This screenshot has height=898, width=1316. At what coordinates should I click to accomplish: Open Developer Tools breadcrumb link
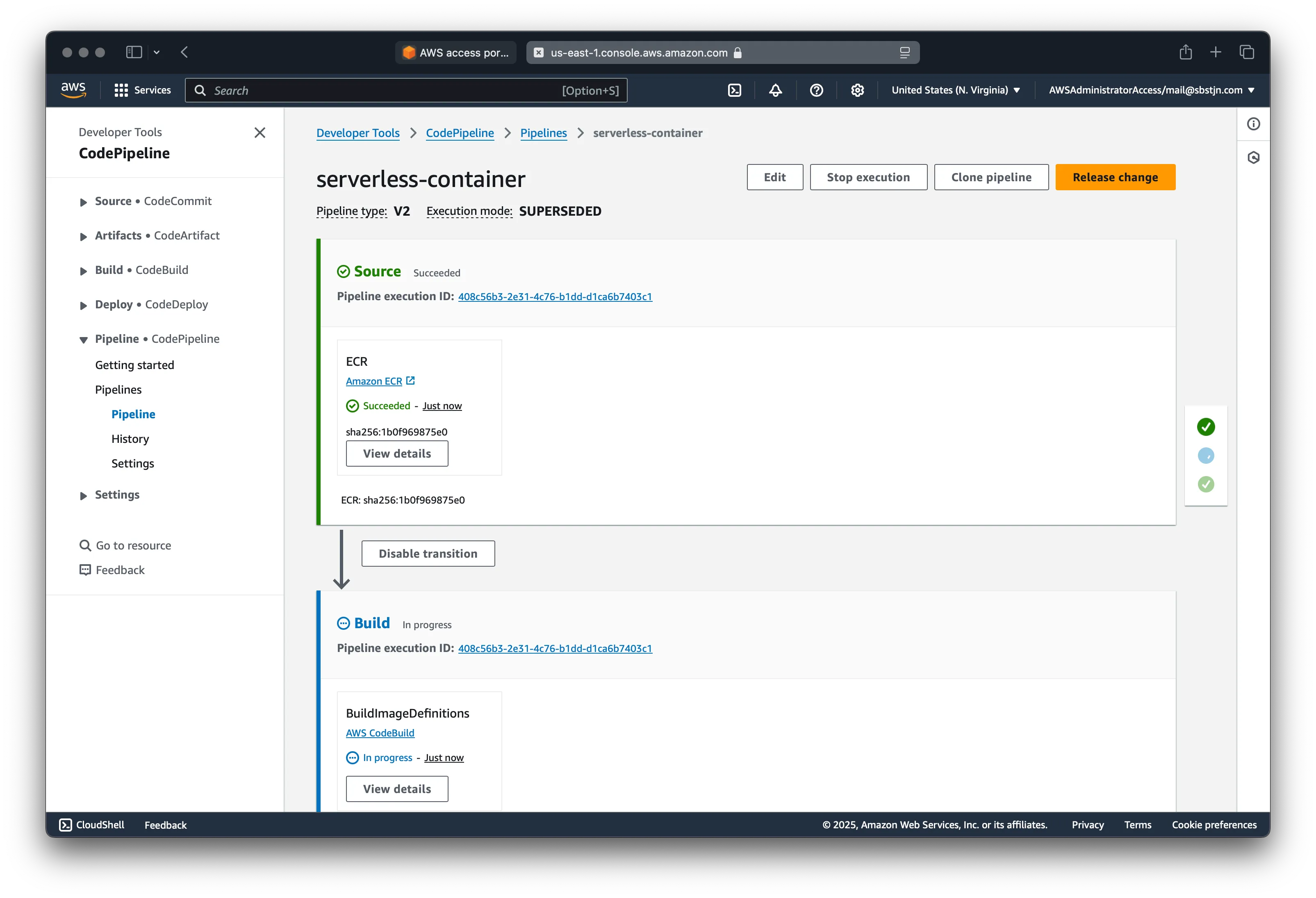tap(358, 133)
